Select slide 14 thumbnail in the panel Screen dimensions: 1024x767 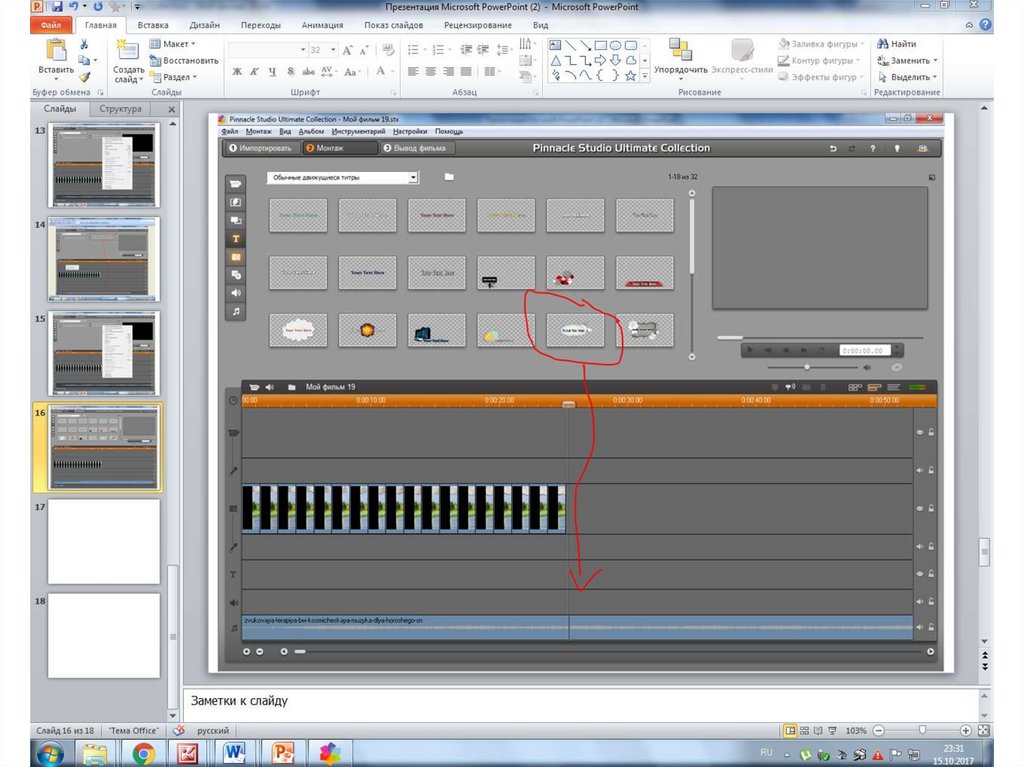point(104,259)
